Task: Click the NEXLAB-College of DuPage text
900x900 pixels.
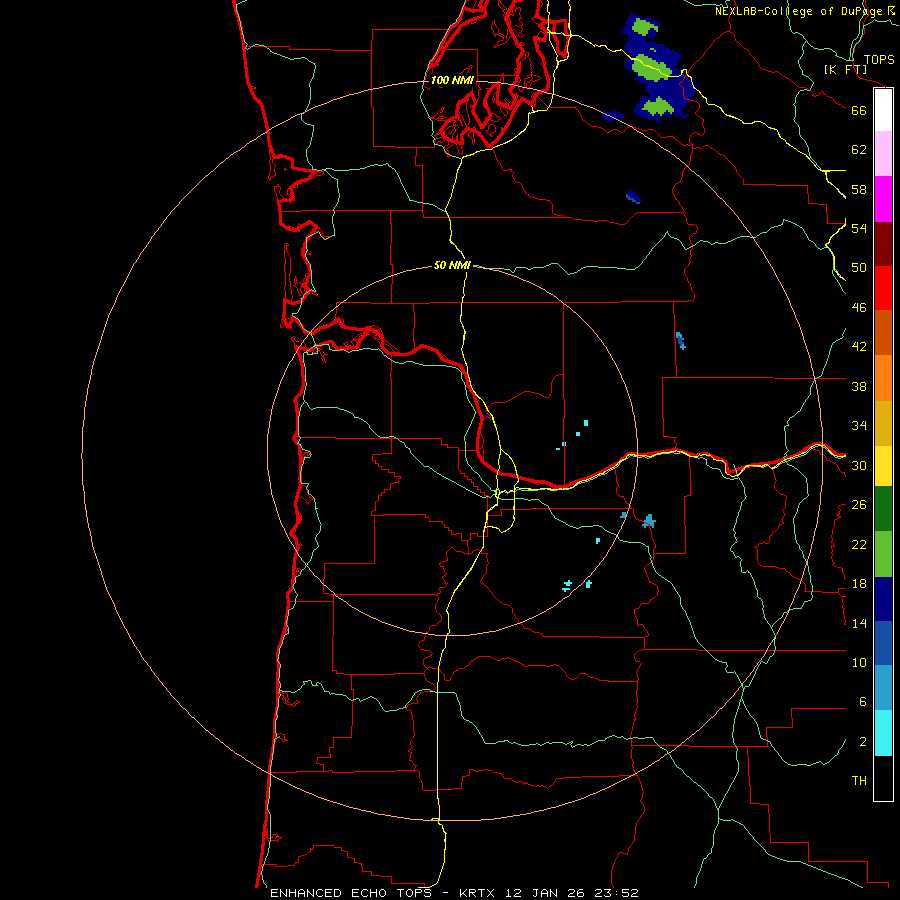Action: tap(798, 11)
